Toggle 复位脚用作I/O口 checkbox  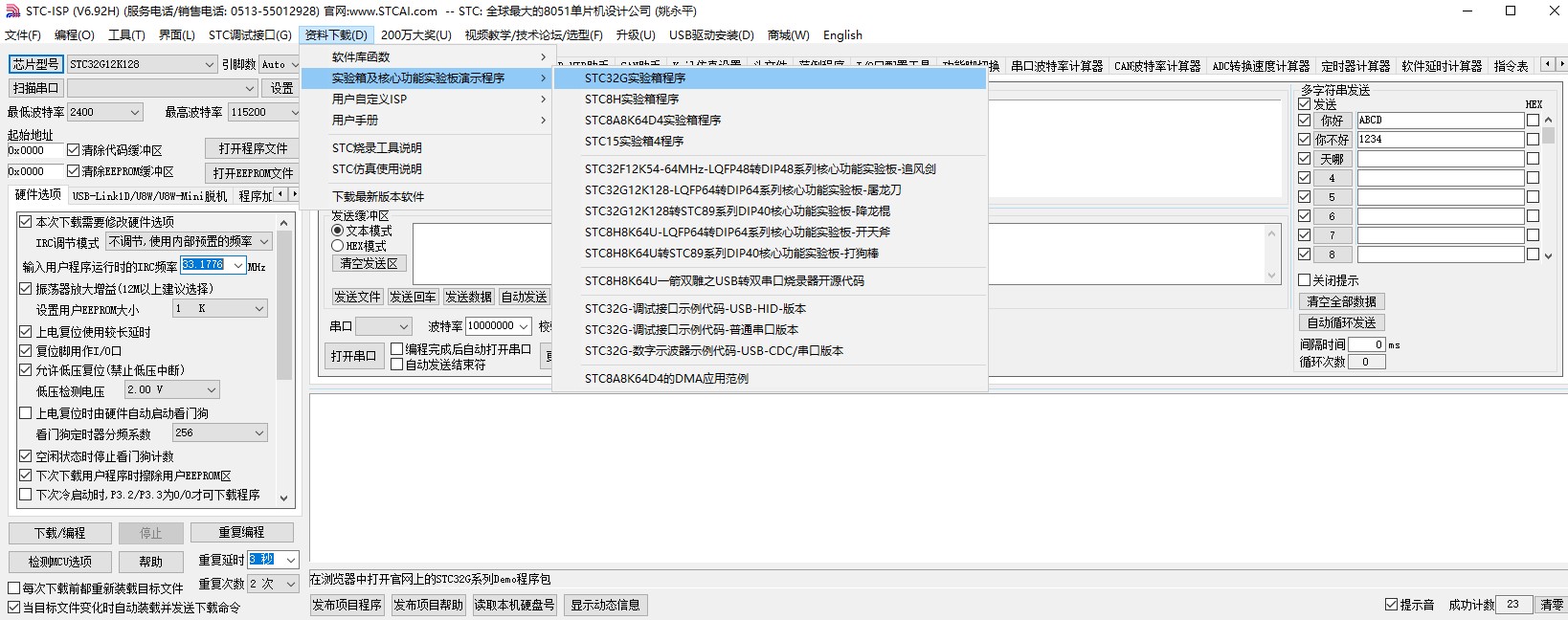pos(26,351)
